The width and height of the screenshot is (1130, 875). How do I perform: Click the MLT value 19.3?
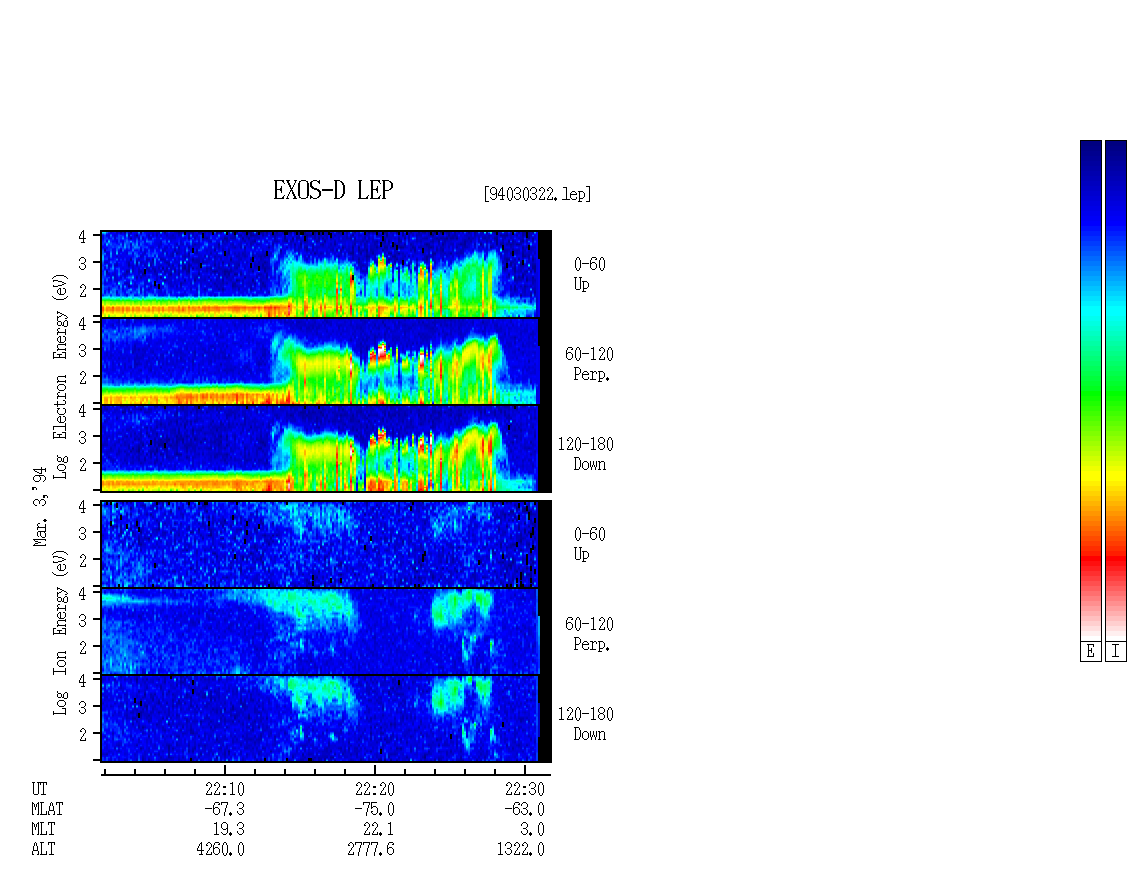pyautogui.click(x=229, y=829)
